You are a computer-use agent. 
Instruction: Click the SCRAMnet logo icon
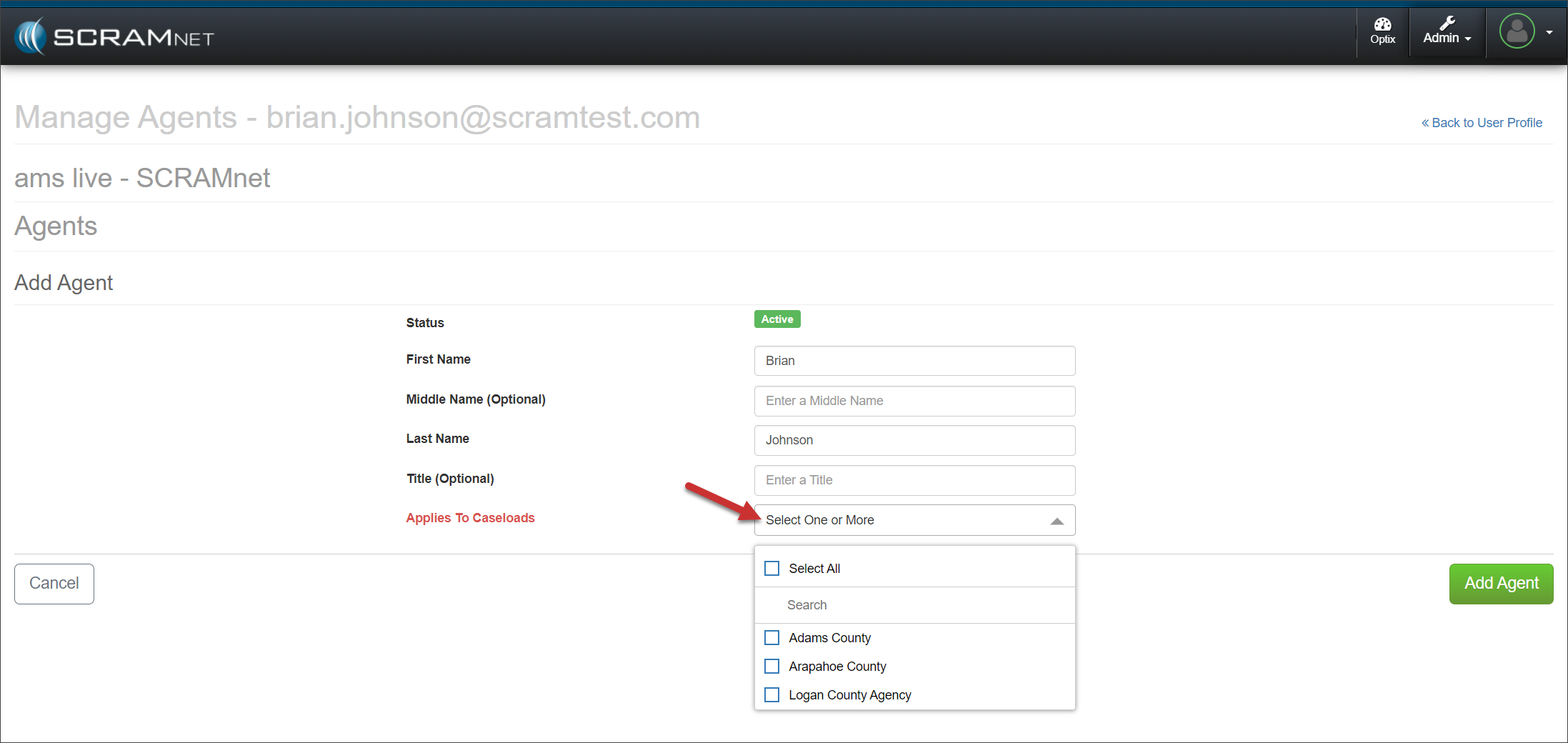pos(31,36)
